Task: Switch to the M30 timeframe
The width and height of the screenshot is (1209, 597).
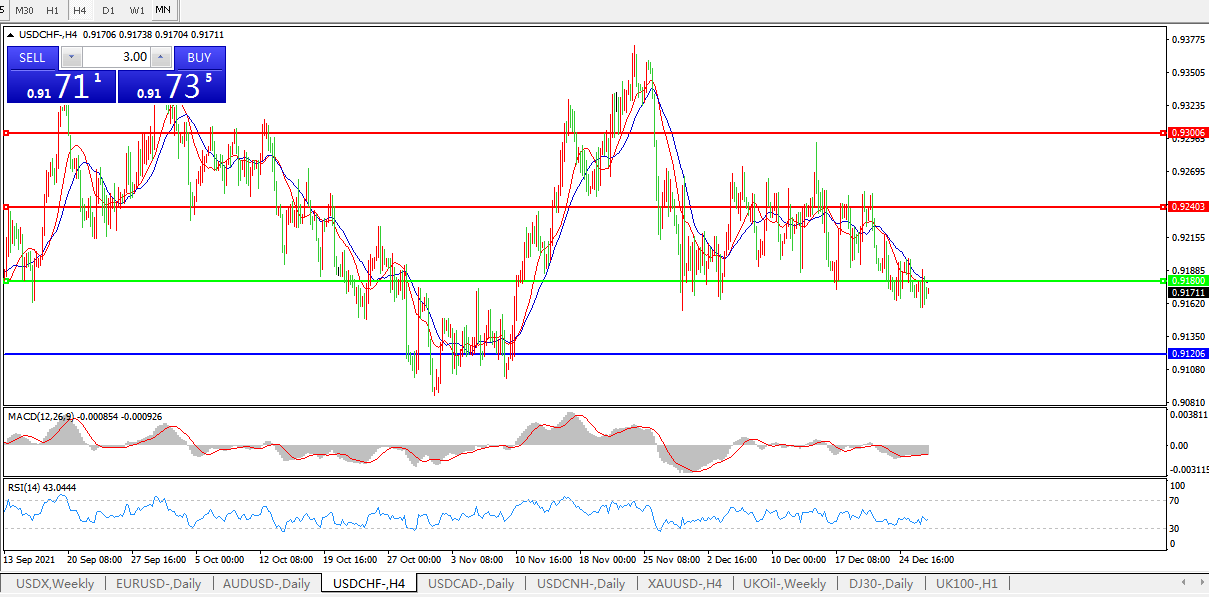Action: point(24,10)
